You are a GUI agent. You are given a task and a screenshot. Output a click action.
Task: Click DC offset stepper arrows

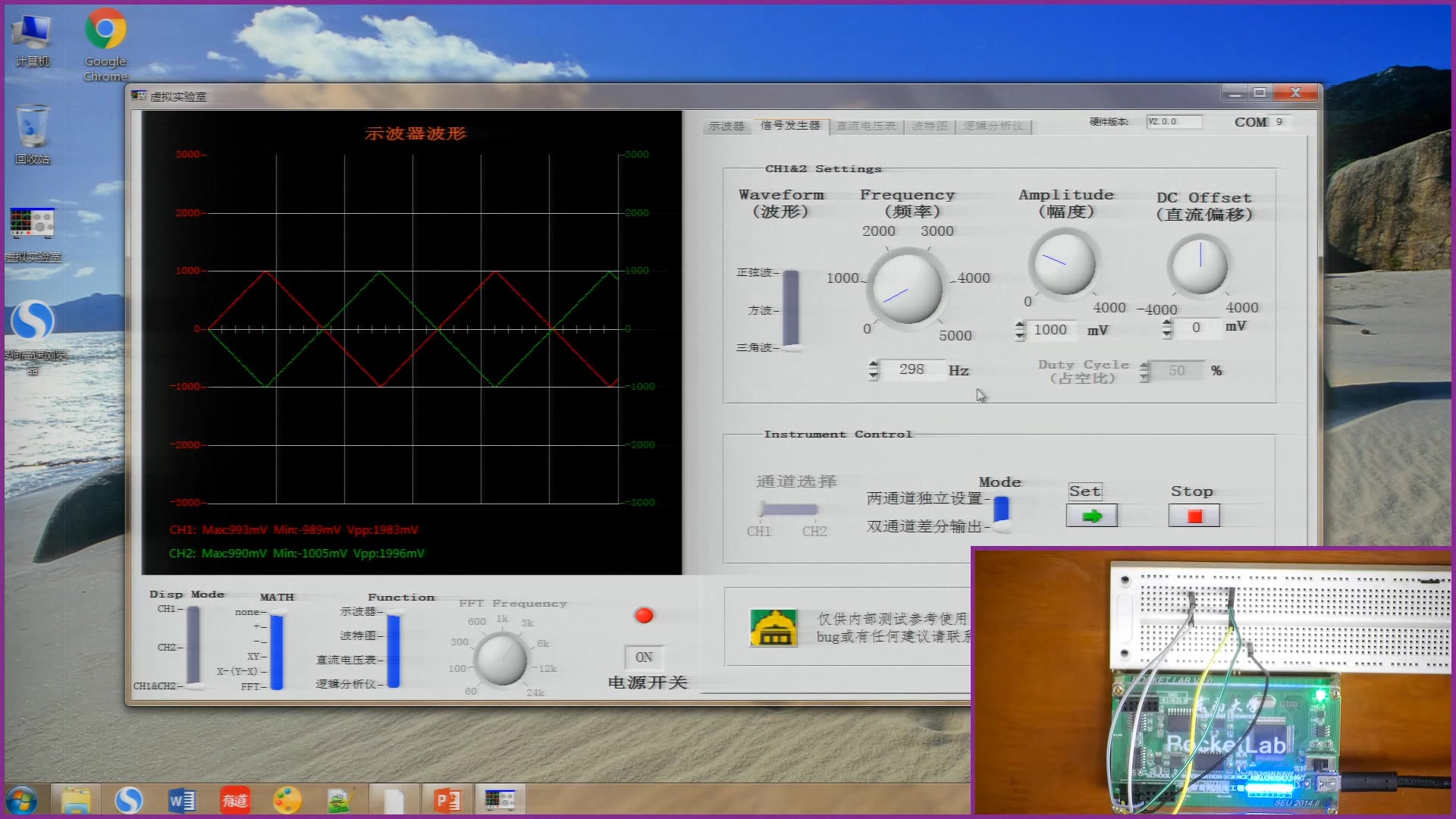coord(1167,328)
